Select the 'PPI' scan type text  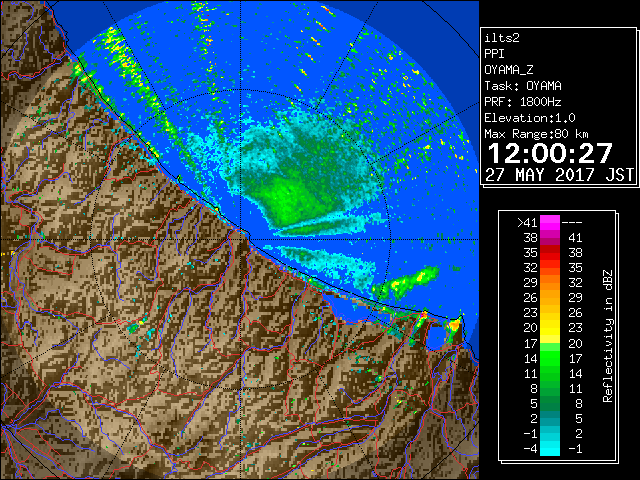(x=494, y=54)
